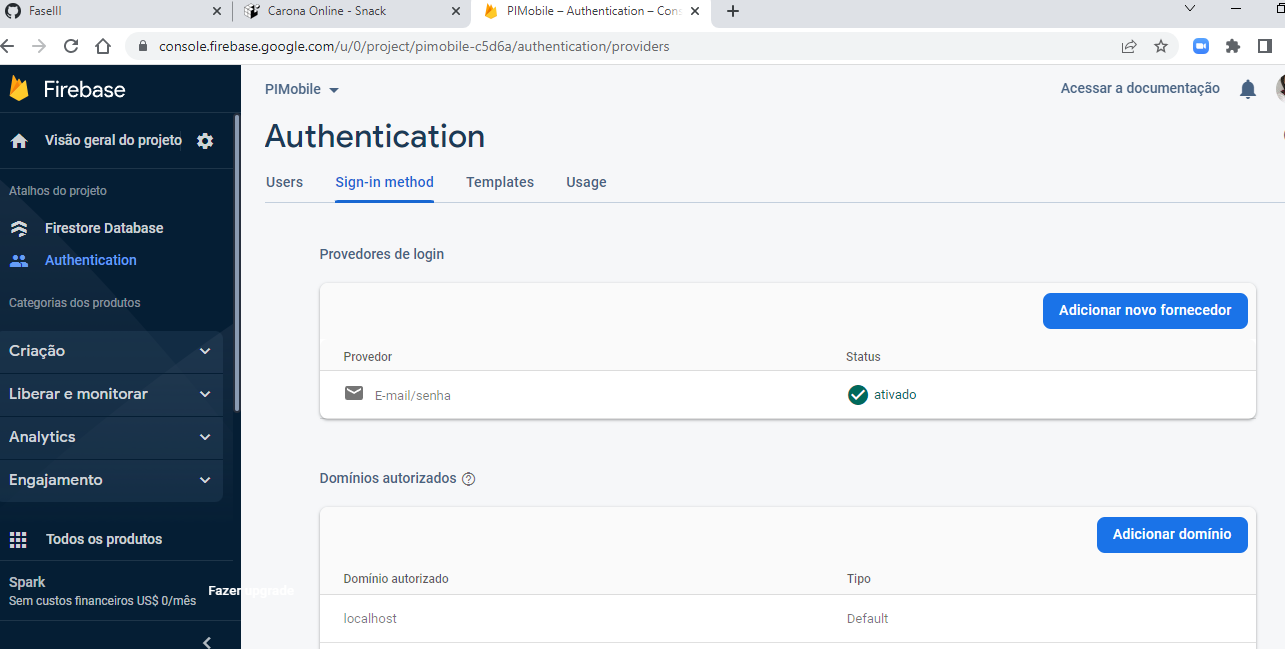The width and height of the screenshot is (1285, 649).
Task: Select Firestore Database in the sidebar
Action: [104, 228]
